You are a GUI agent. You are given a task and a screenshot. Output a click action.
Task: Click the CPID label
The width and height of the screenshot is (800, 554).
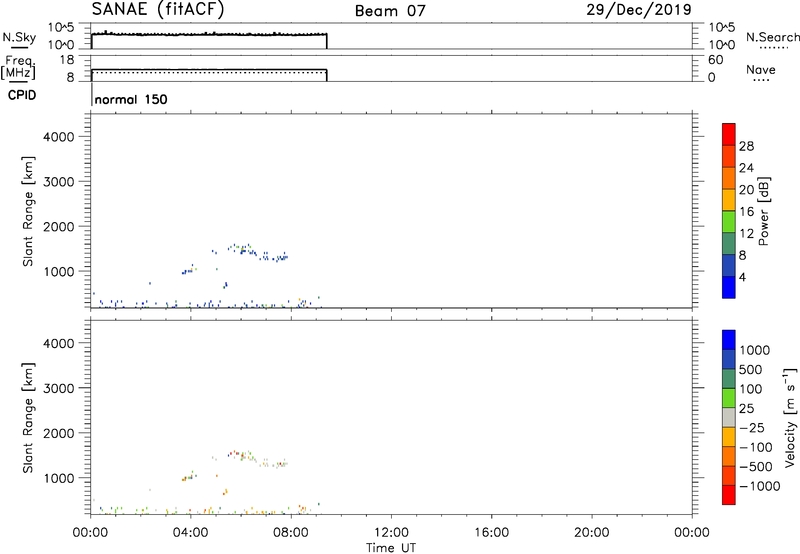[x=22, y=95]
